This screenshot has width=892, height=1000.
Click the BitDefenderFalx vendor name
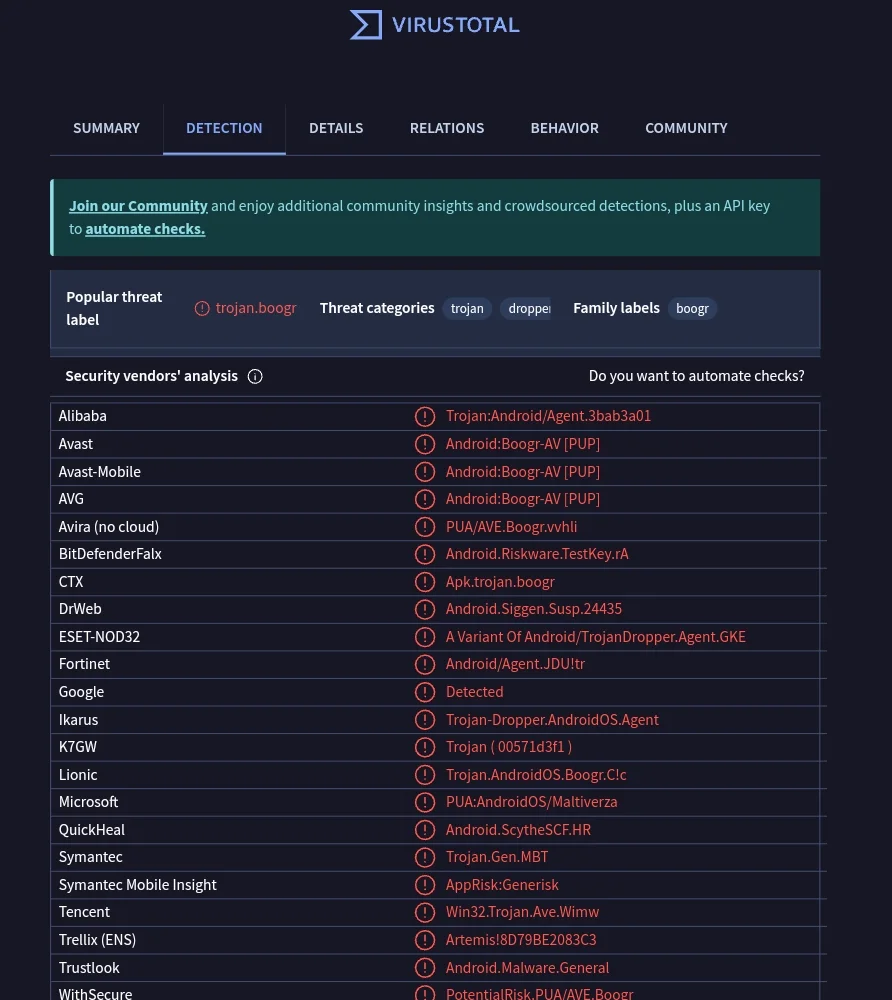point(110,554)
